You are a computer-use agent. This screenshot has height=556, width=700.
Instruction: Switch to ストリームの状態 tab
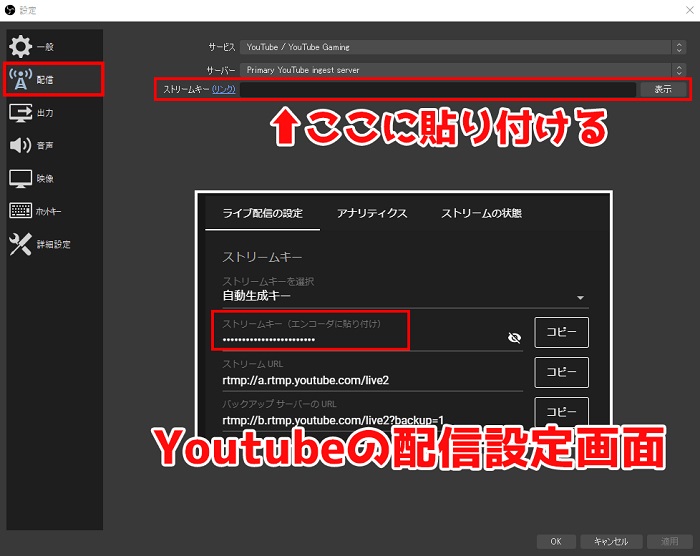point(481,213)
